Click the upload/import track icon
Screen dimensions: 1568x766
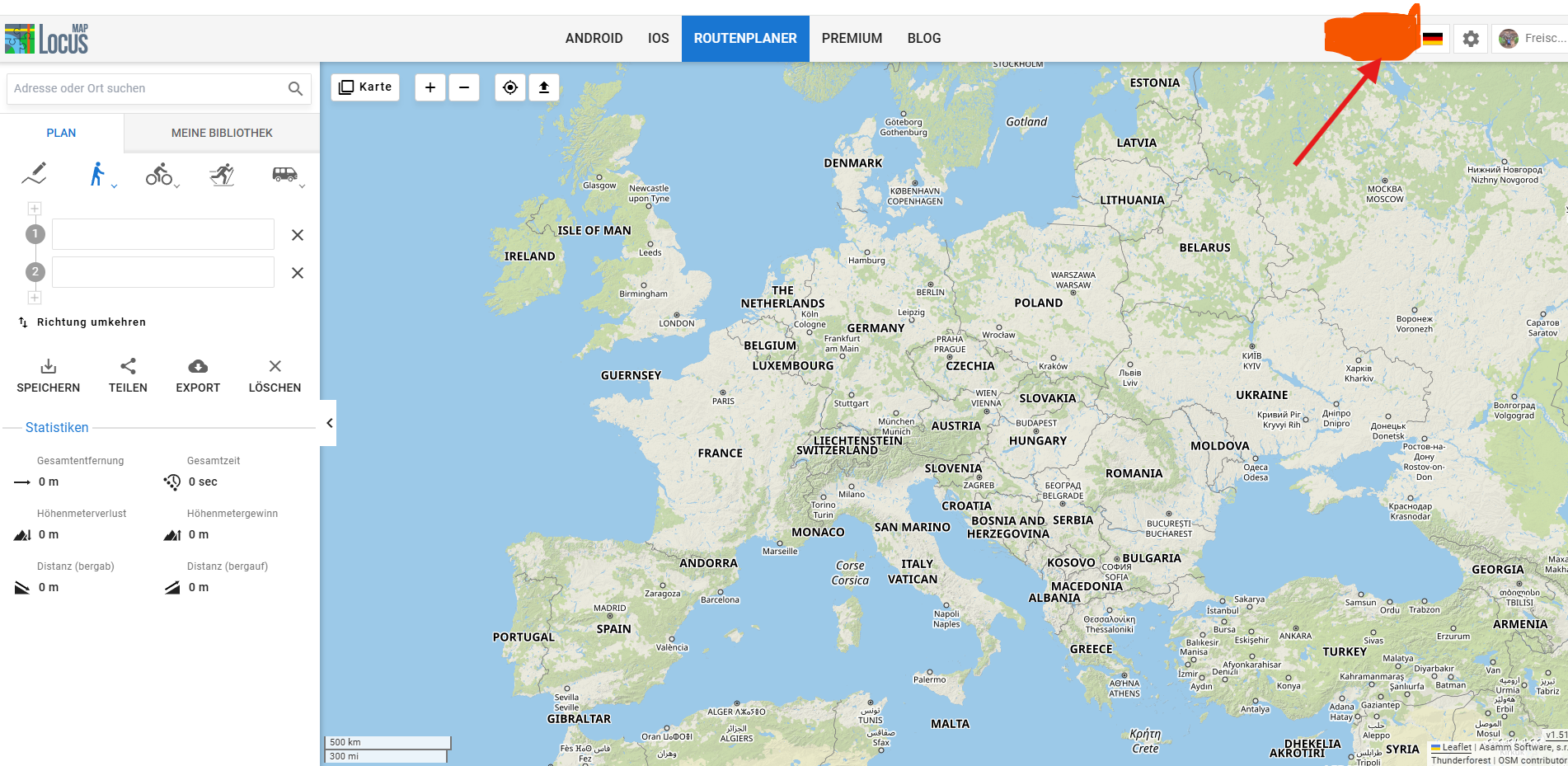[x=544, y=87]
